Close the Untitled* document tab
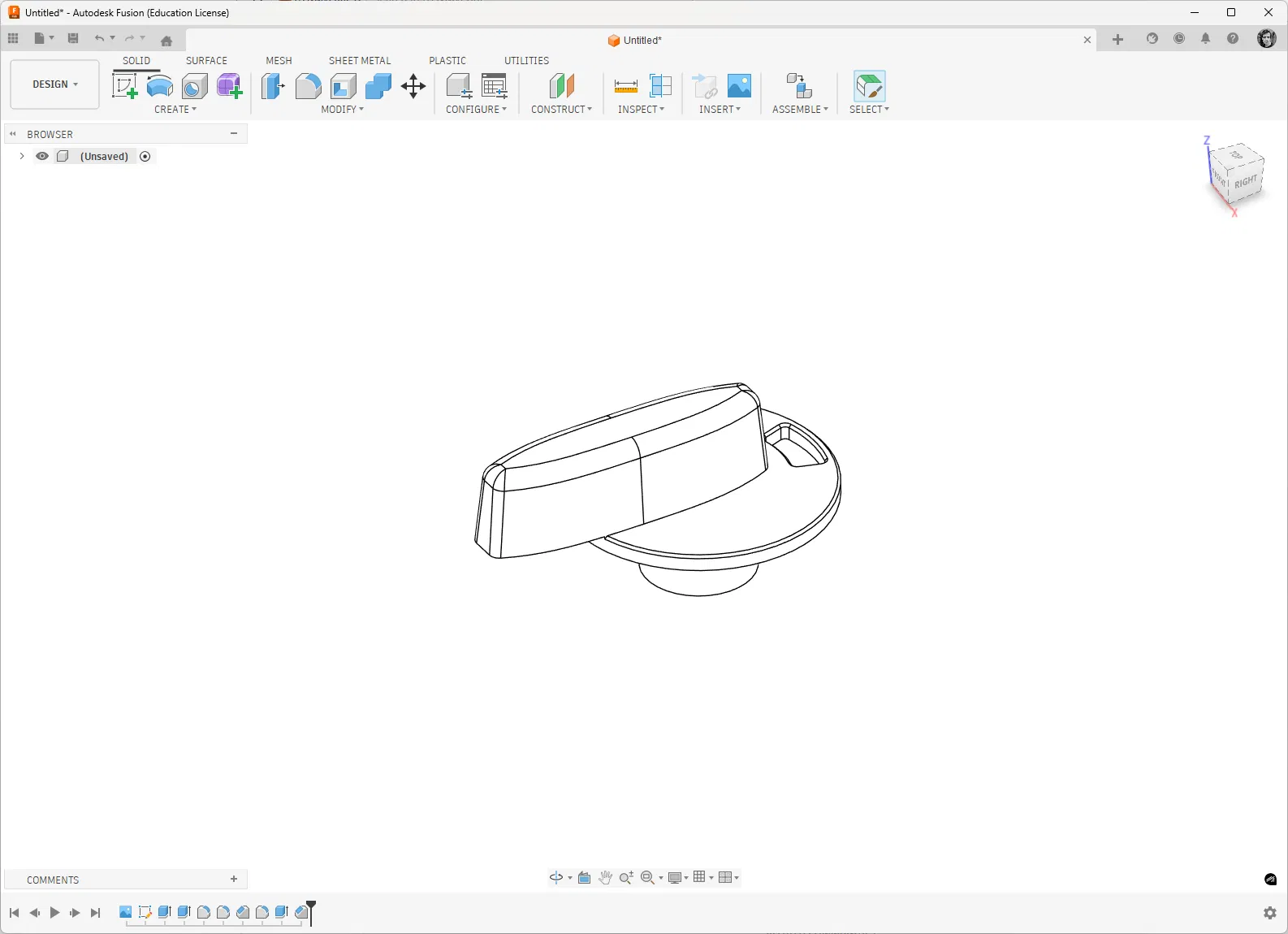This screenshot has width=1288, height=934. (1087, 40)
